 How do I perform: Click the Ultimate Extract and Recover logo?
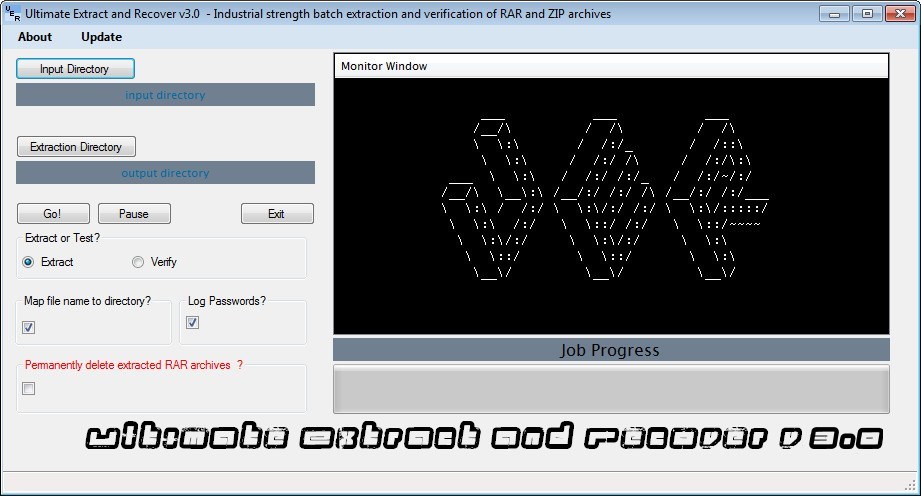[x=484, y=438]
